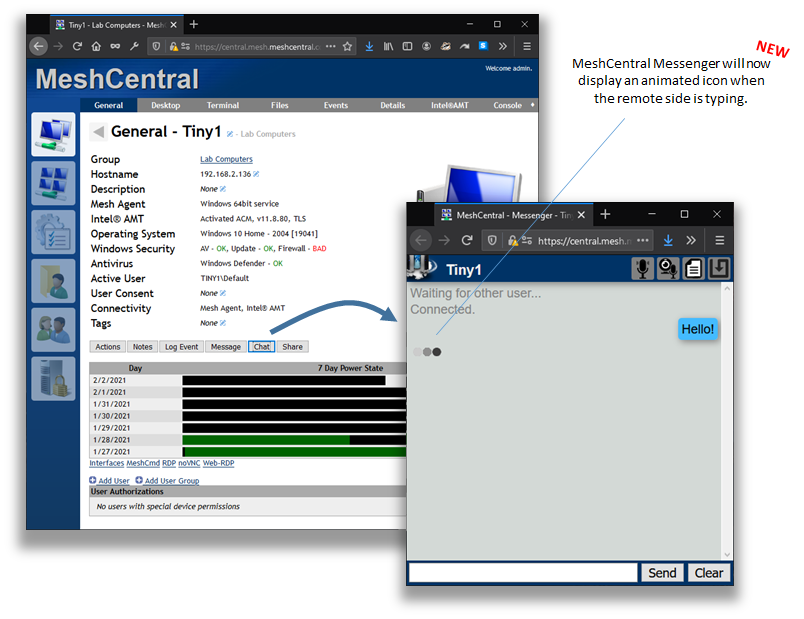
Task: Switch to the Desktop tab
Action: [165, 104]
